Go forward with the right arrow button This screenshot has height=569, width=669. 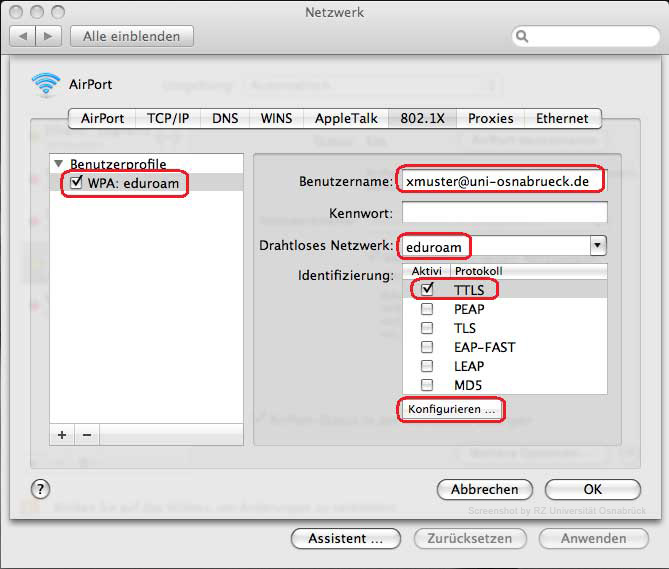49,36
